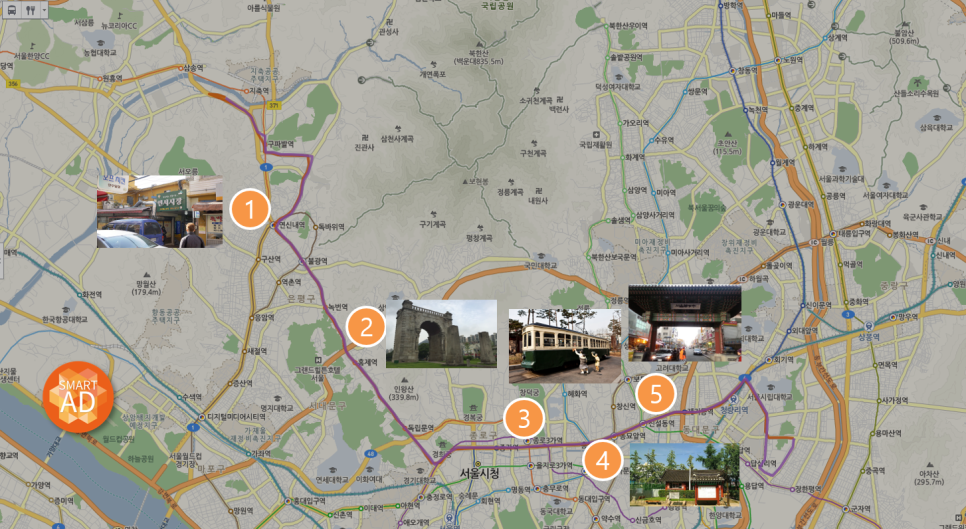Click the SMART AD orange badge
The width and height of the screenshot is (966, 529).
point(78,397)
